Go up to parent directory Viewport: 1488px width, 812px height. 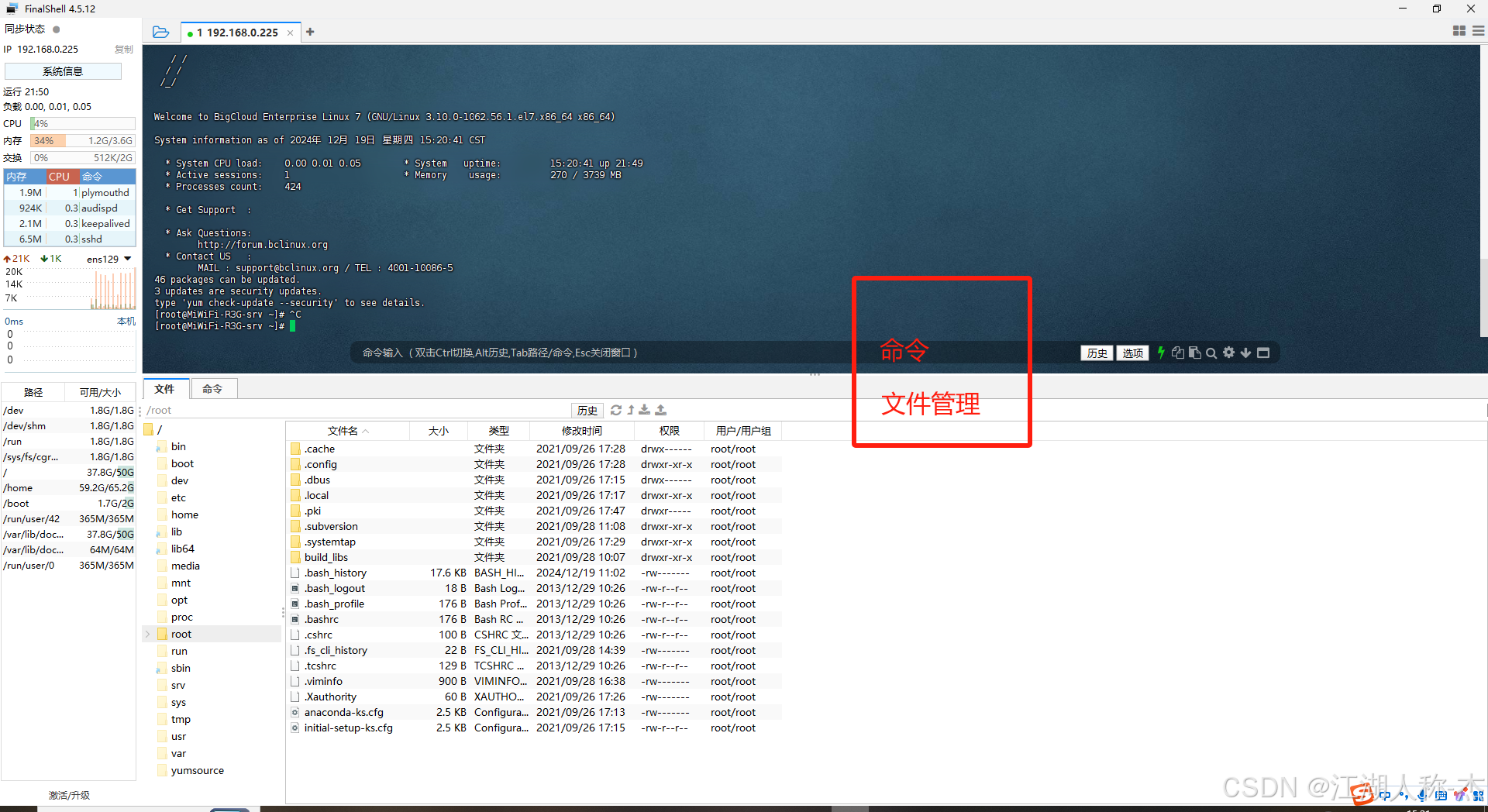(x=631, y=410)
